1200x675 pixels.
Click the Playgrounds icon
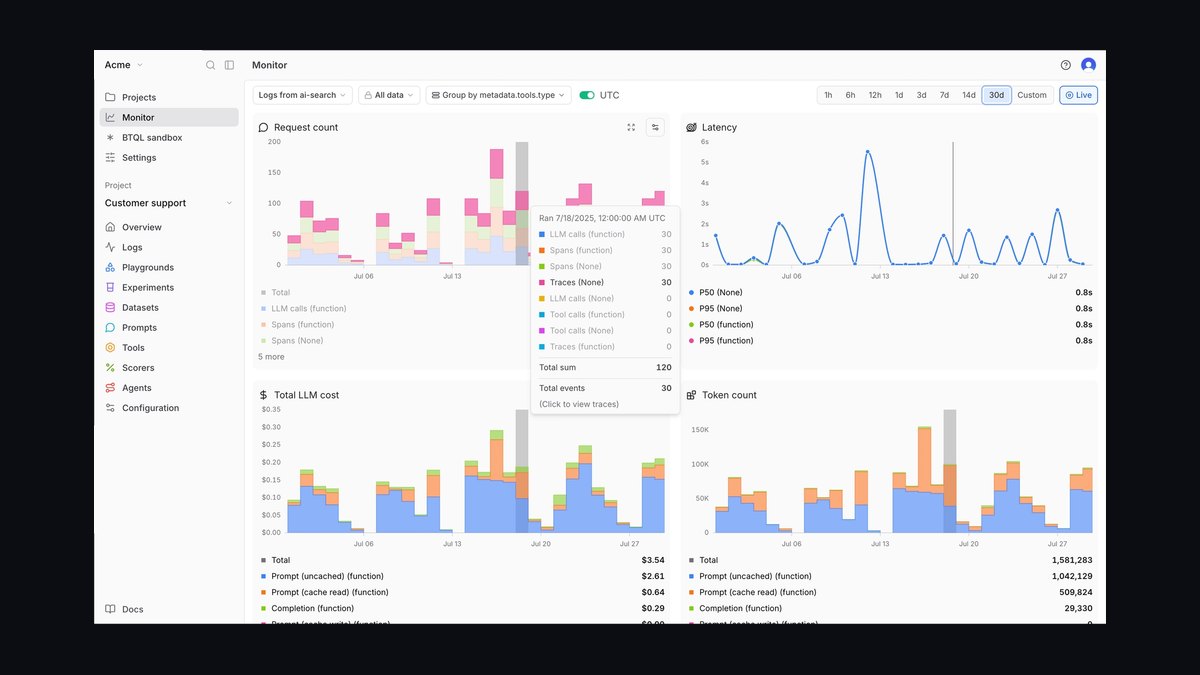111,267
